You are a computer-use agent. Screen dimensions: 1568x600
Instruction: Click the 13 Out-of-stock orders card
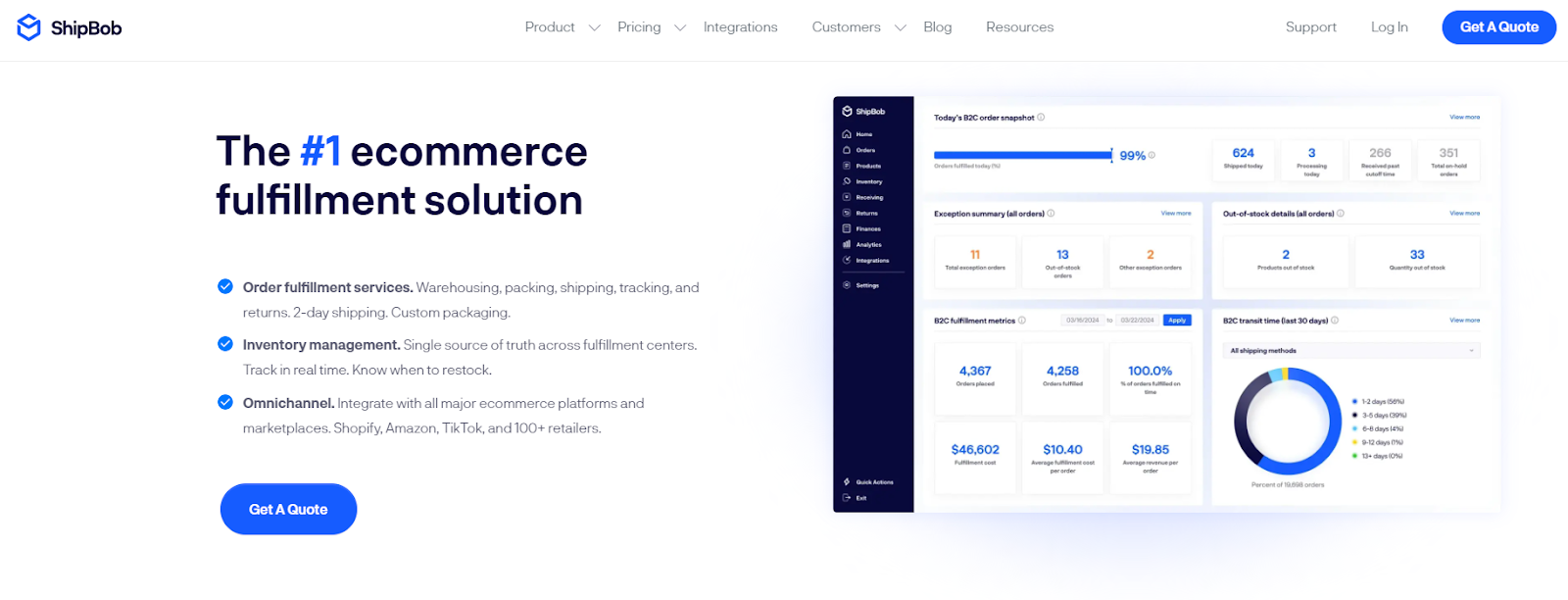click(1062, 262)
